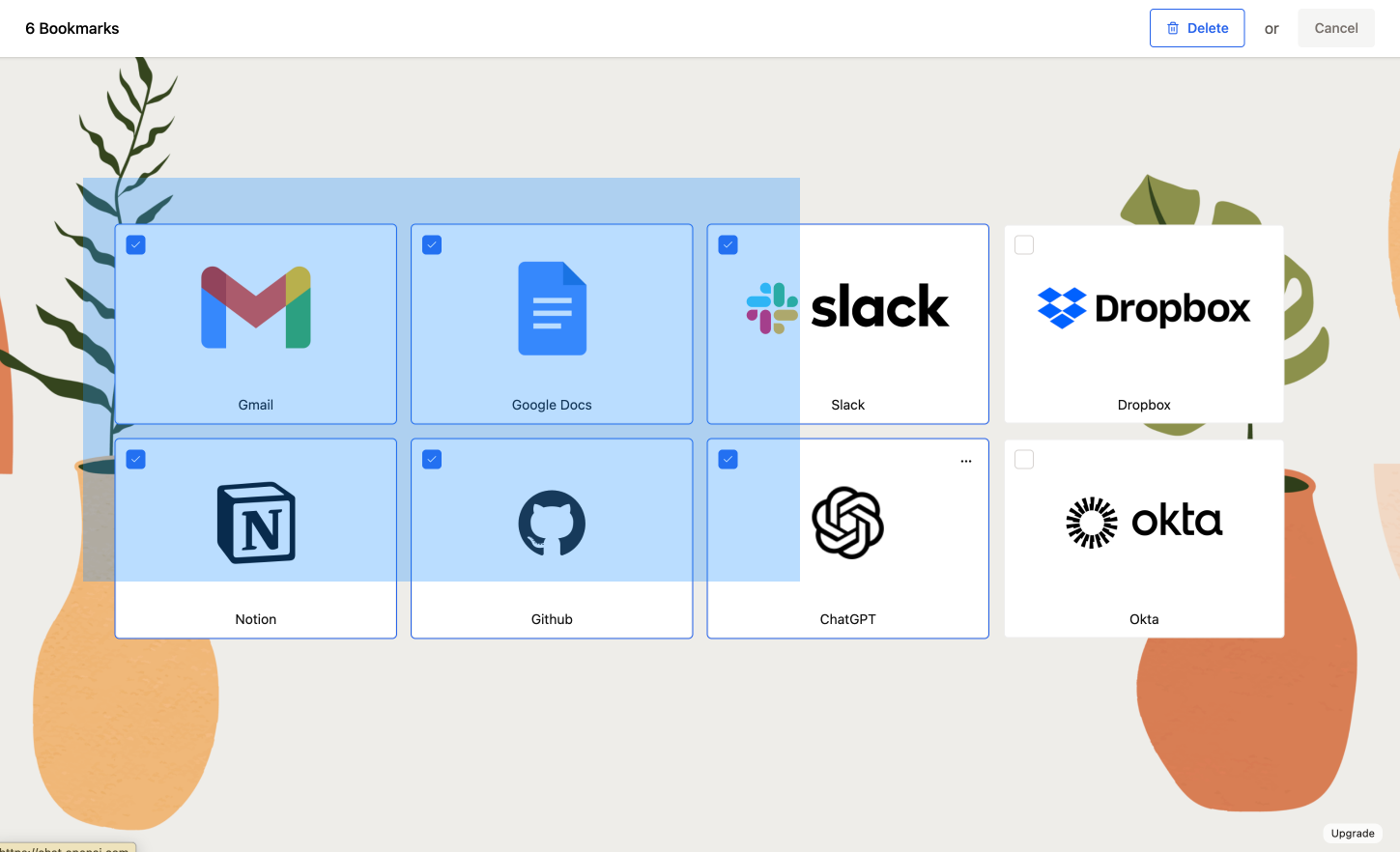Click the Okta logo icon

[x=1143, y=522]
